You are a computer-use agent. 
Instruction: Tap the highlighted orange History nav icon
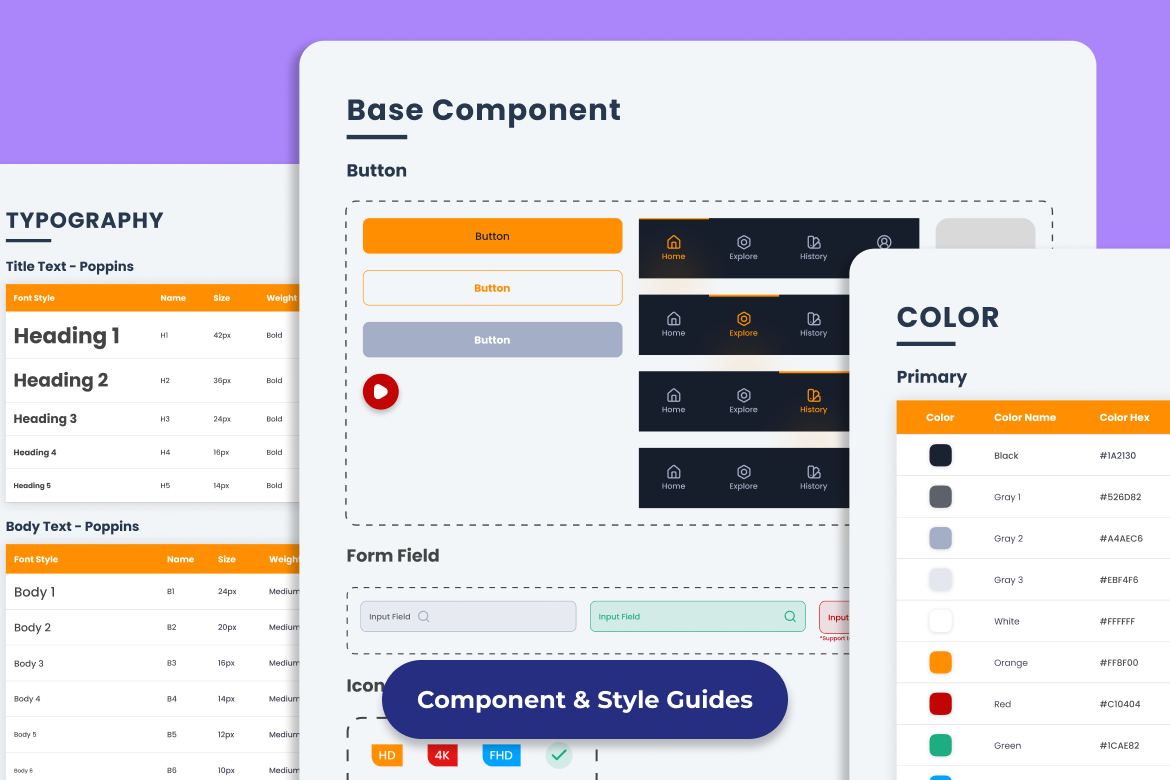pyautogui.click(x=813, y=396)
